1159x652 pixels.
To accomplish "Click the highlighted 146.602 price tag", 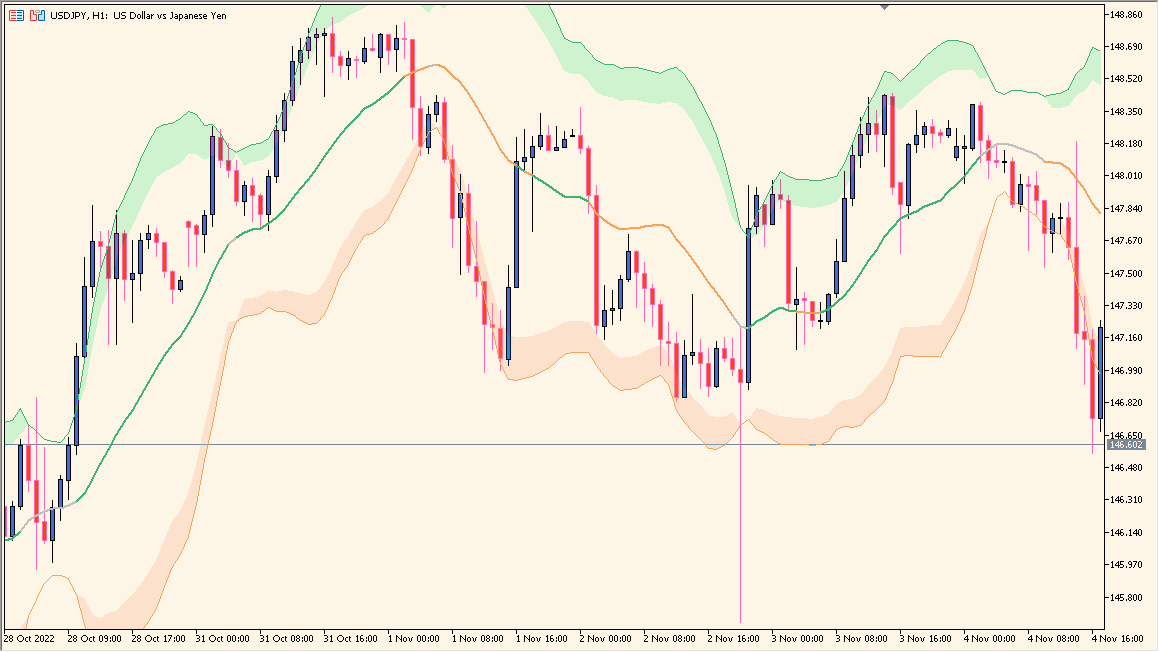I will [1127, 445].
